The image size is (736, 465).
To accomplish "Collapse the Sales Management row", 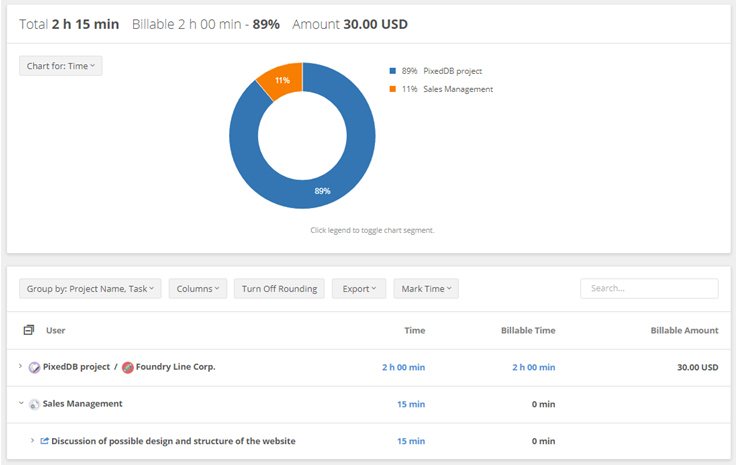I will coord(20,404).
